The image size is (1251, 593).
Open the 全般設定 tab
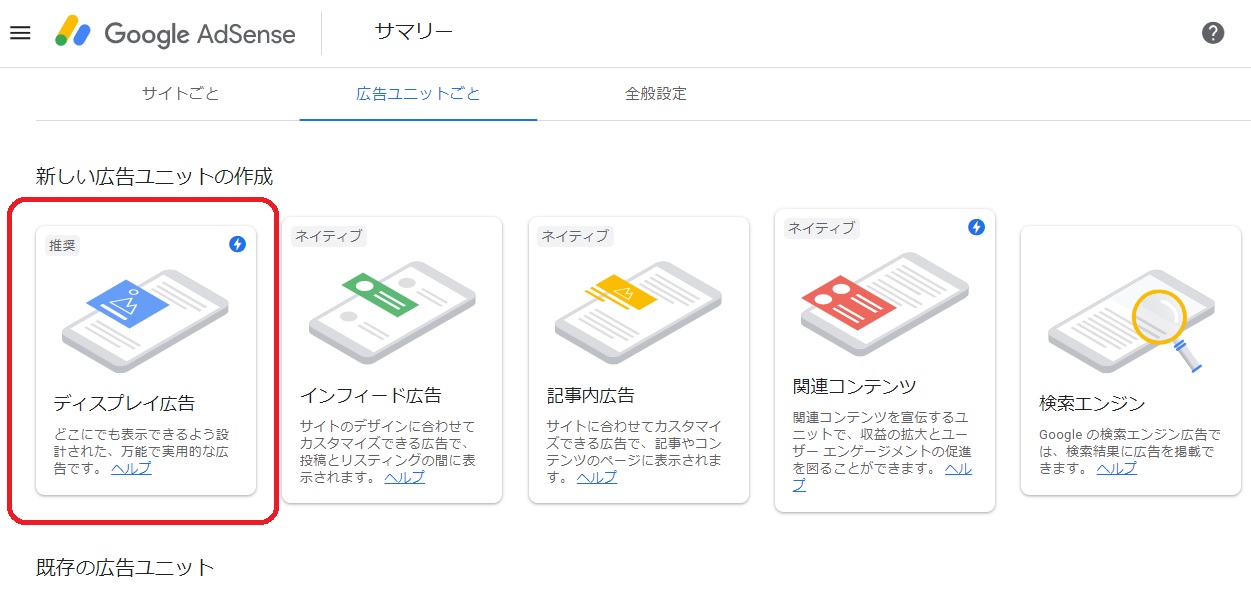[x=656, y=94]
